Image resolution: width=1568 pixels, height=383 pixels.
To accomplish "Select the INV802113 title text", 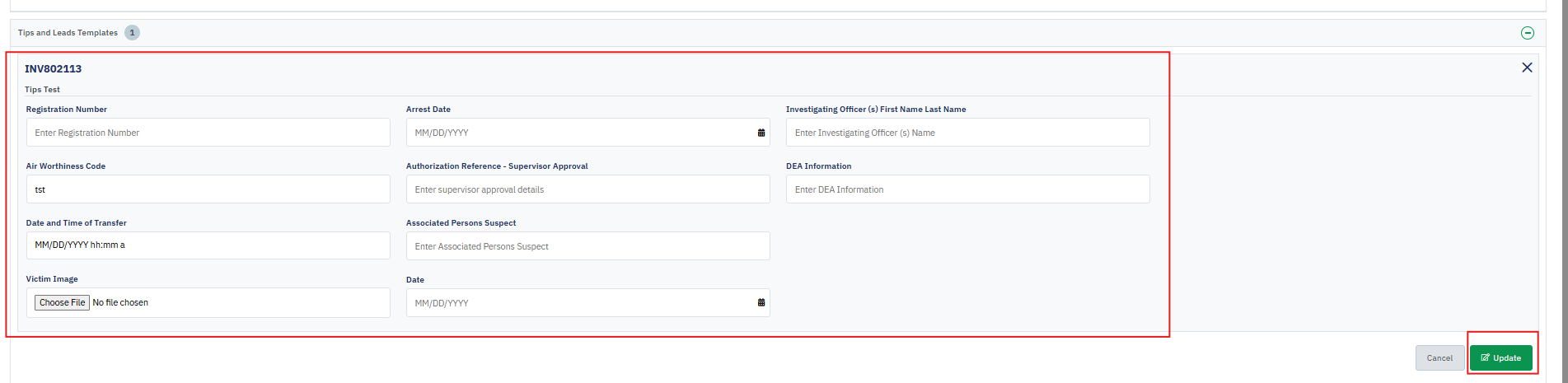I will coord(53,69).
